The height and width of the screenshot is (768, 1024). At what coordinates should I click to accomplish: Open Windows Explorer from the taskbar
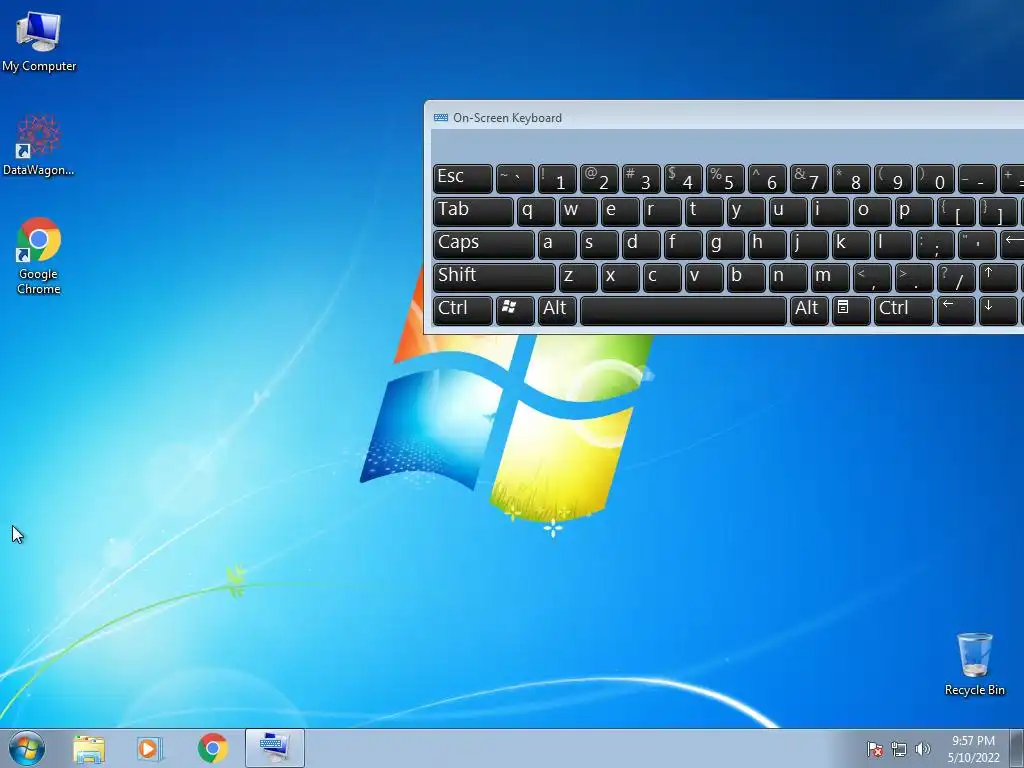pyautogui.click(x=89, y=748)
